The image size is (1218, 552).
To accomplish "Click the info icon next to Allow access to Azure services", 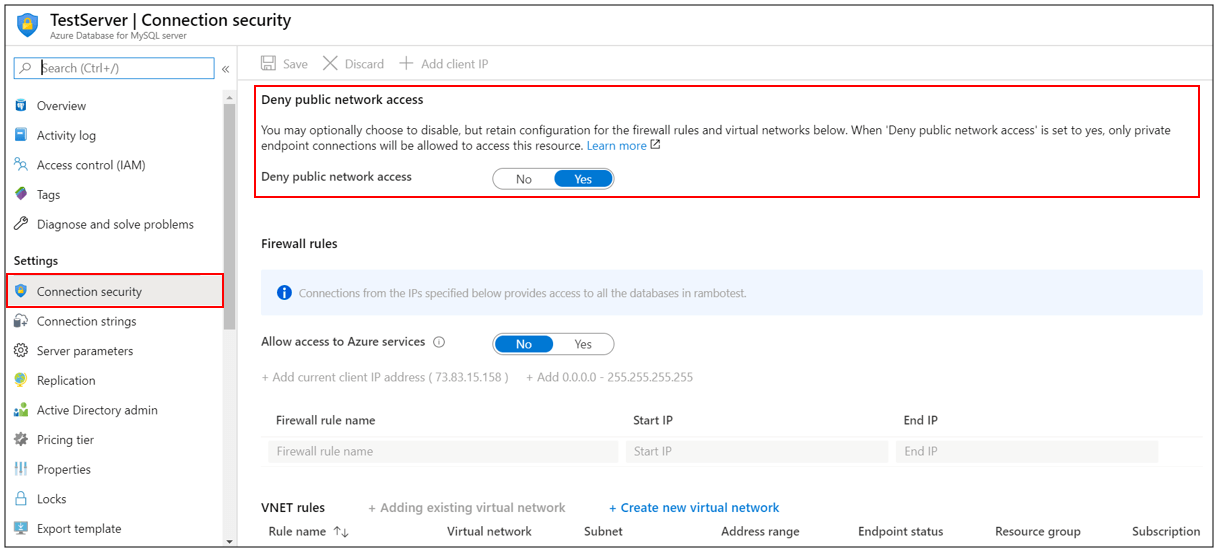I will click(438, 342).
